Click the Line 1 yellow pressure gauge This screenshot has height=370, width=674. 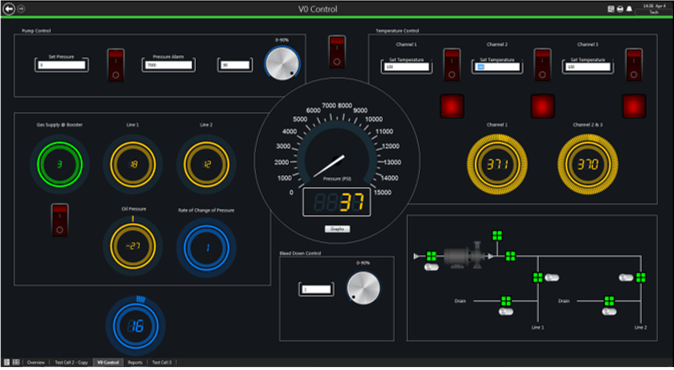tap(133, 164)
